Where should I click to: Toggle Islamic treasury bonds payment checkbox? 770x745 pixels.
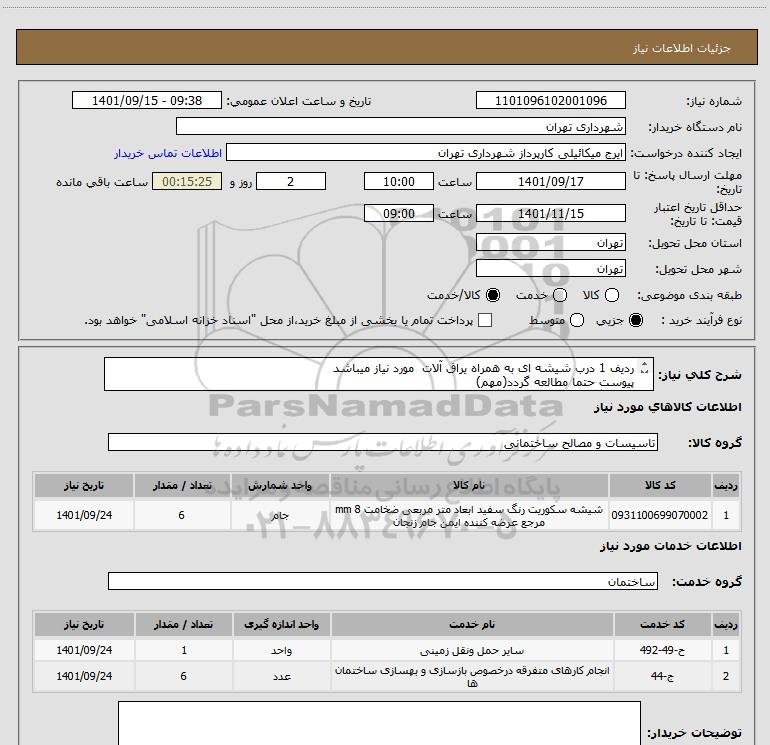tap(485, 320)
